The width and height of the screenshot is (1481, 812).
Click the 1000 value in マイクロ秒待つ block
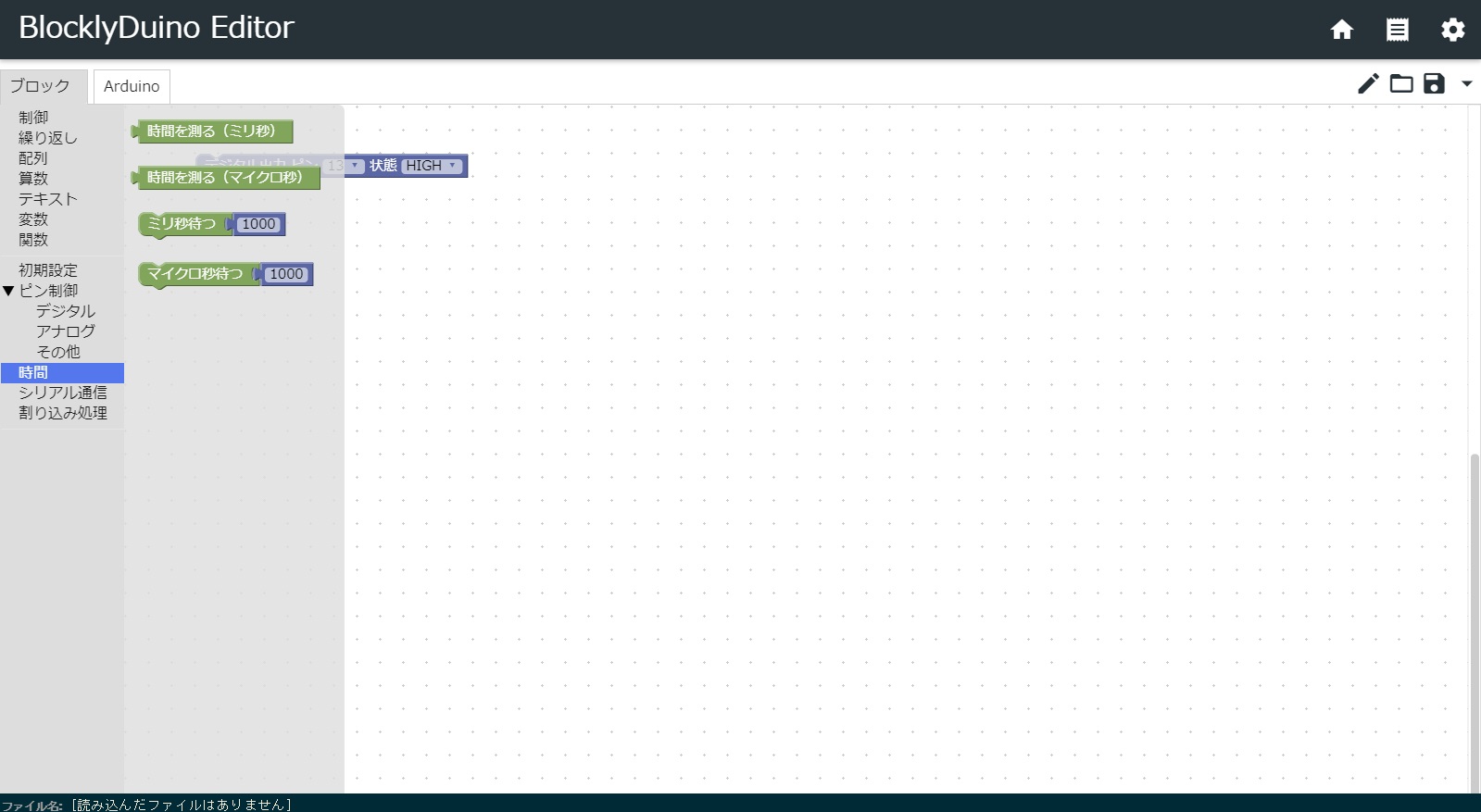[x=286, y=274]
